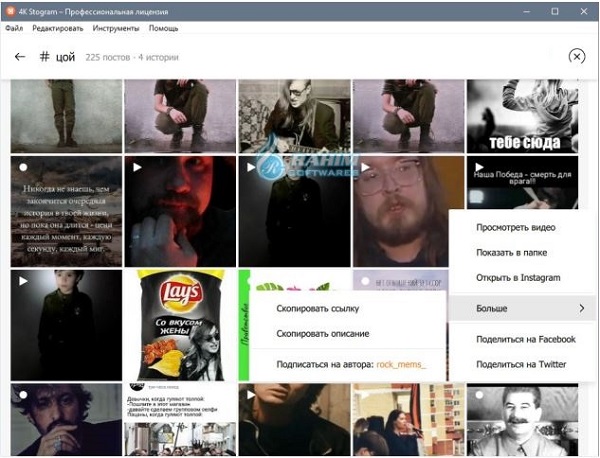Click the 225 постов count text
This screenshot has height=458, width=600.
[x=108, y=57]
